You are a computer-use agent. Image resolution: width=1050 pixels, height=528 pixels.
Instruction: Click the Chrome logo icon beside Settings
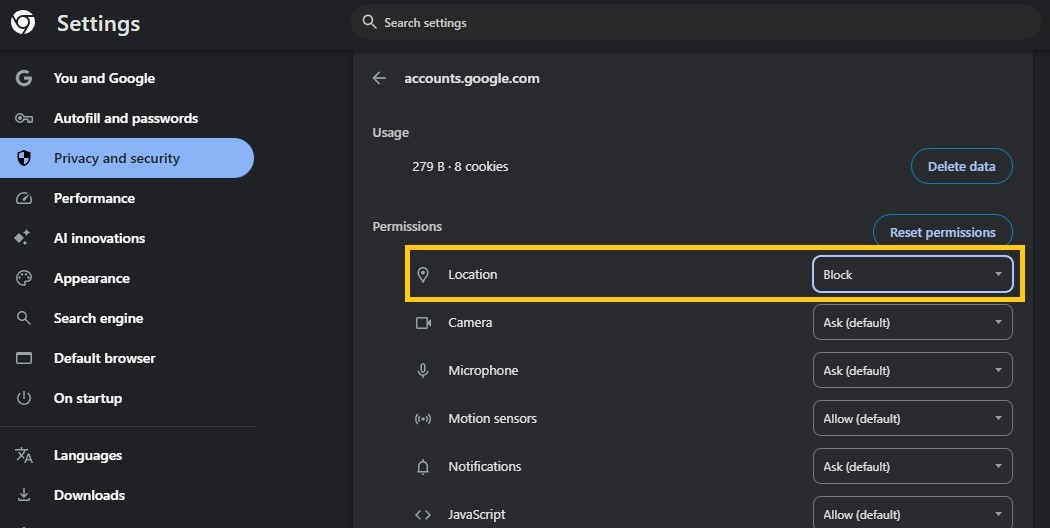(23, 23)
